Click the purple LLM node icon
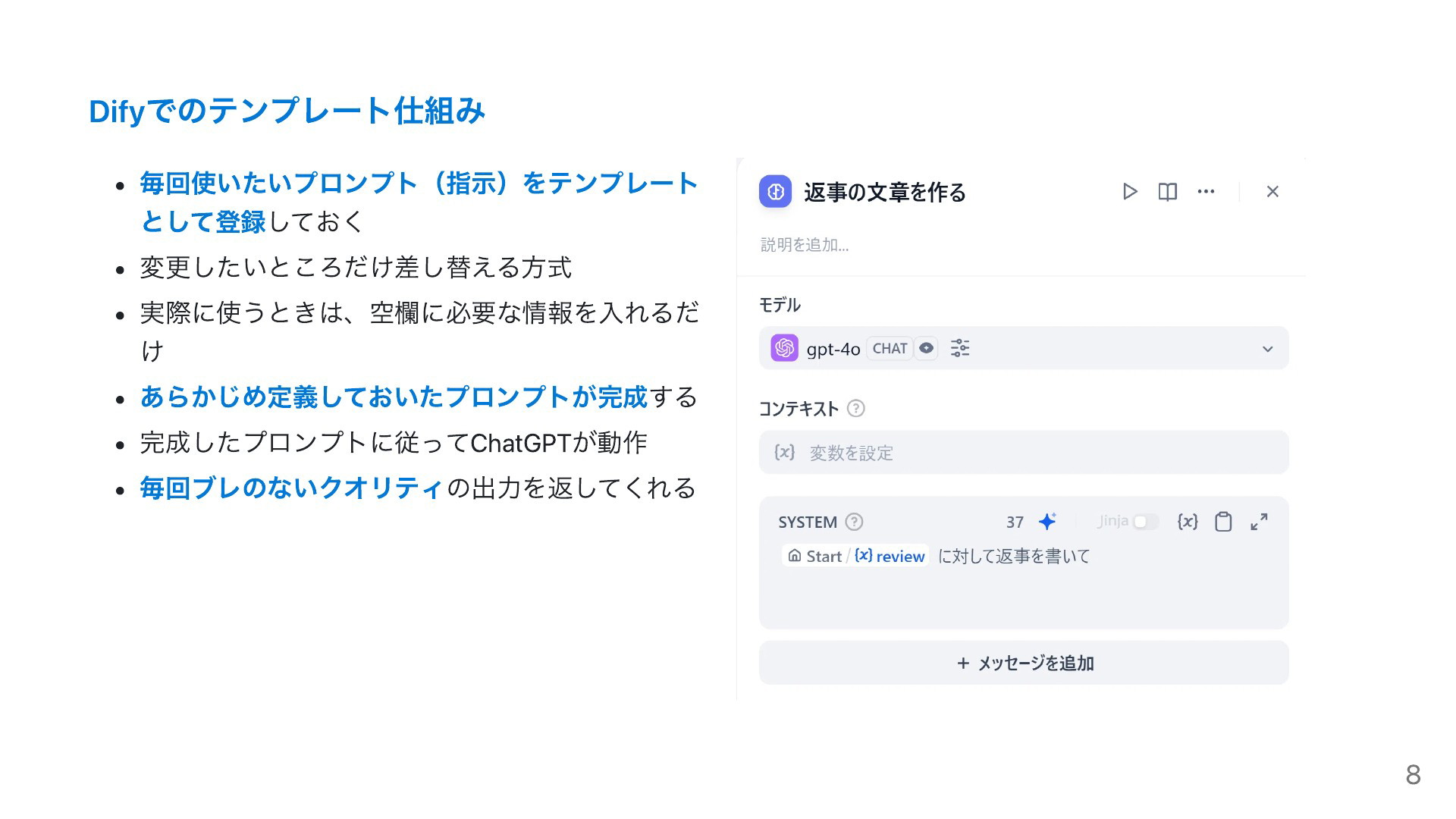 (775, 192)
